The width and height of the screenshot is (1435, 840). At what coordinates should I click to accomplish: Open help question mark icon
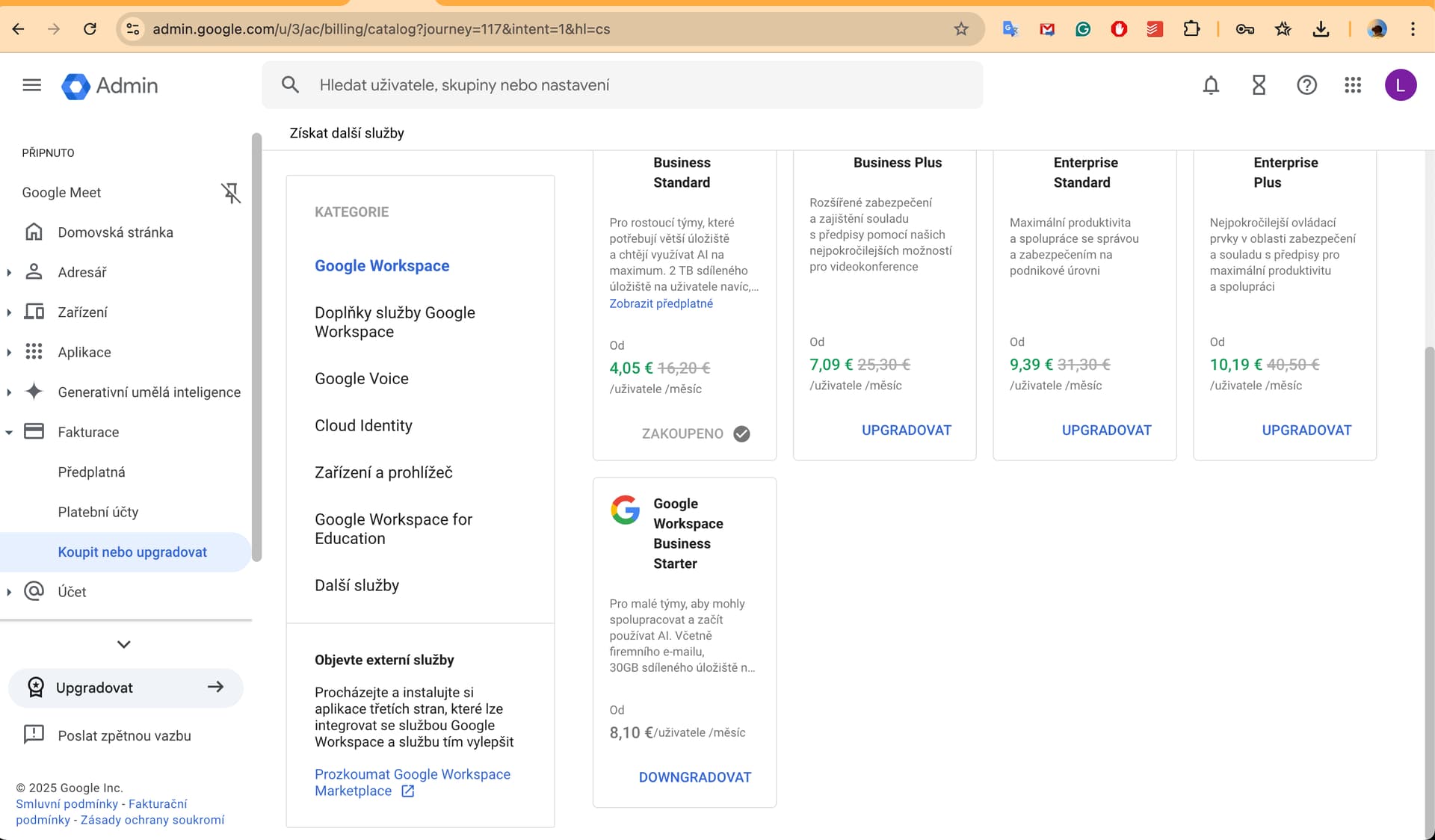1306,85
